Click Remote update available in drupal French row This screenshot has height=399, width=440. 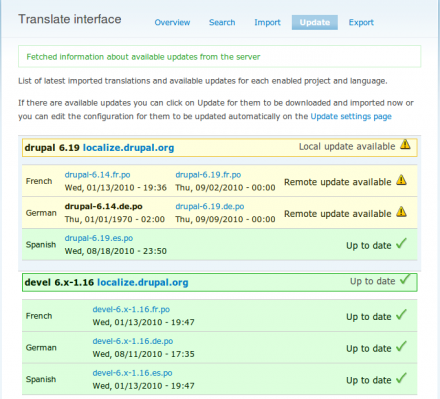tap(338, 182)
